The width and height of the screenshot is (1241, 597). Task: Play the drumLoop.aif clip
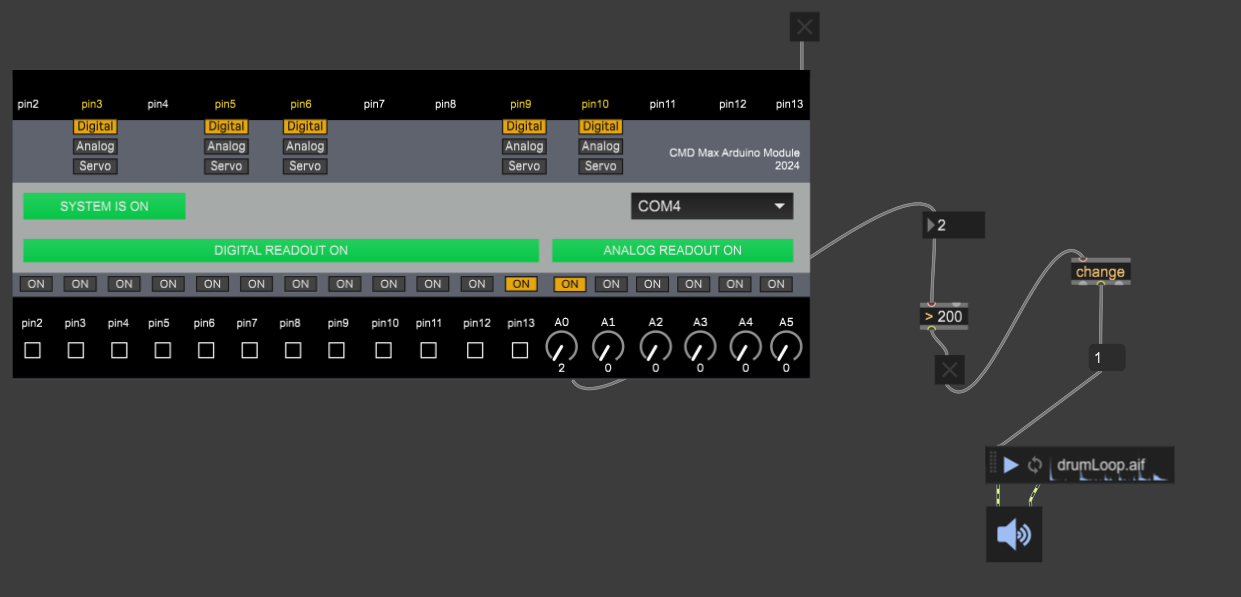[x=1011, y=465]
